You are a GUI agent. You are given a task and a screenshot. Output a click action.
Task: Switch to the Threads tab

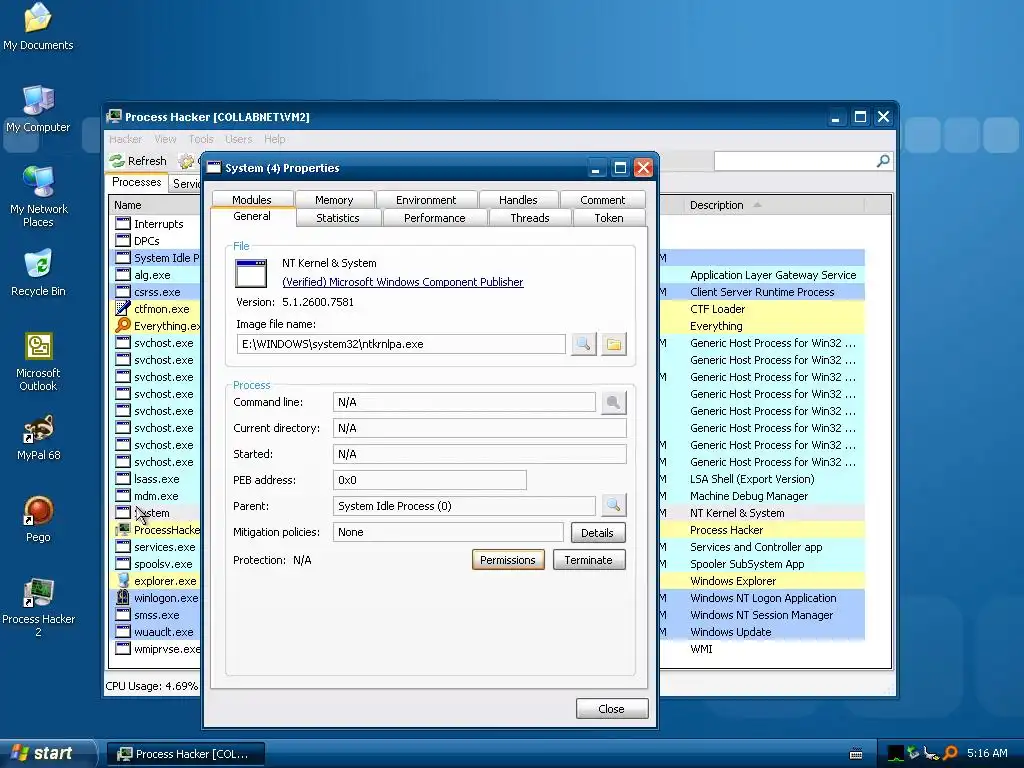[x=530, y=218]
